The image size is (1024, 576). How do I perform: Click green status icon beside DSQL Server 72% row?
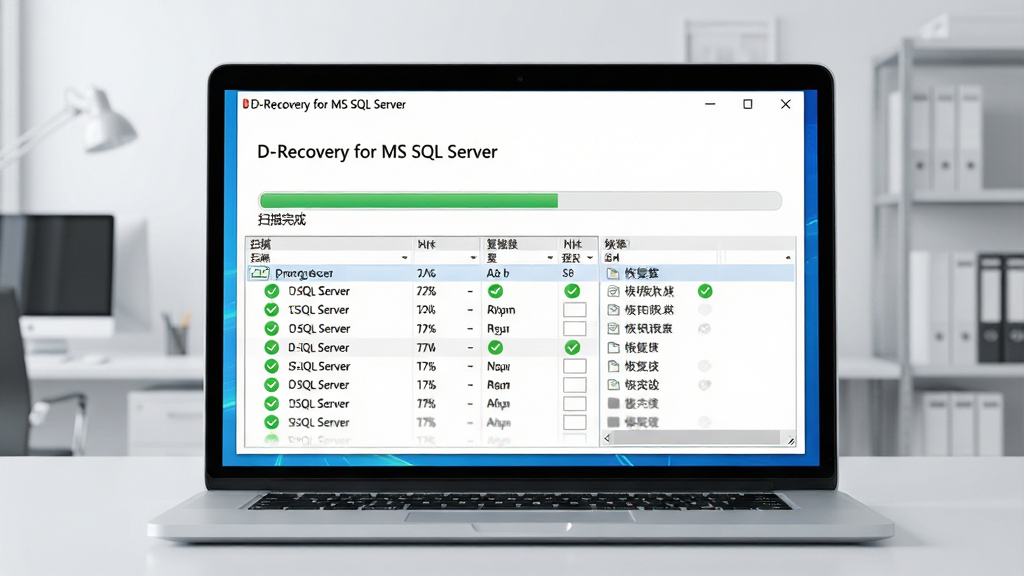coord(272,291)
